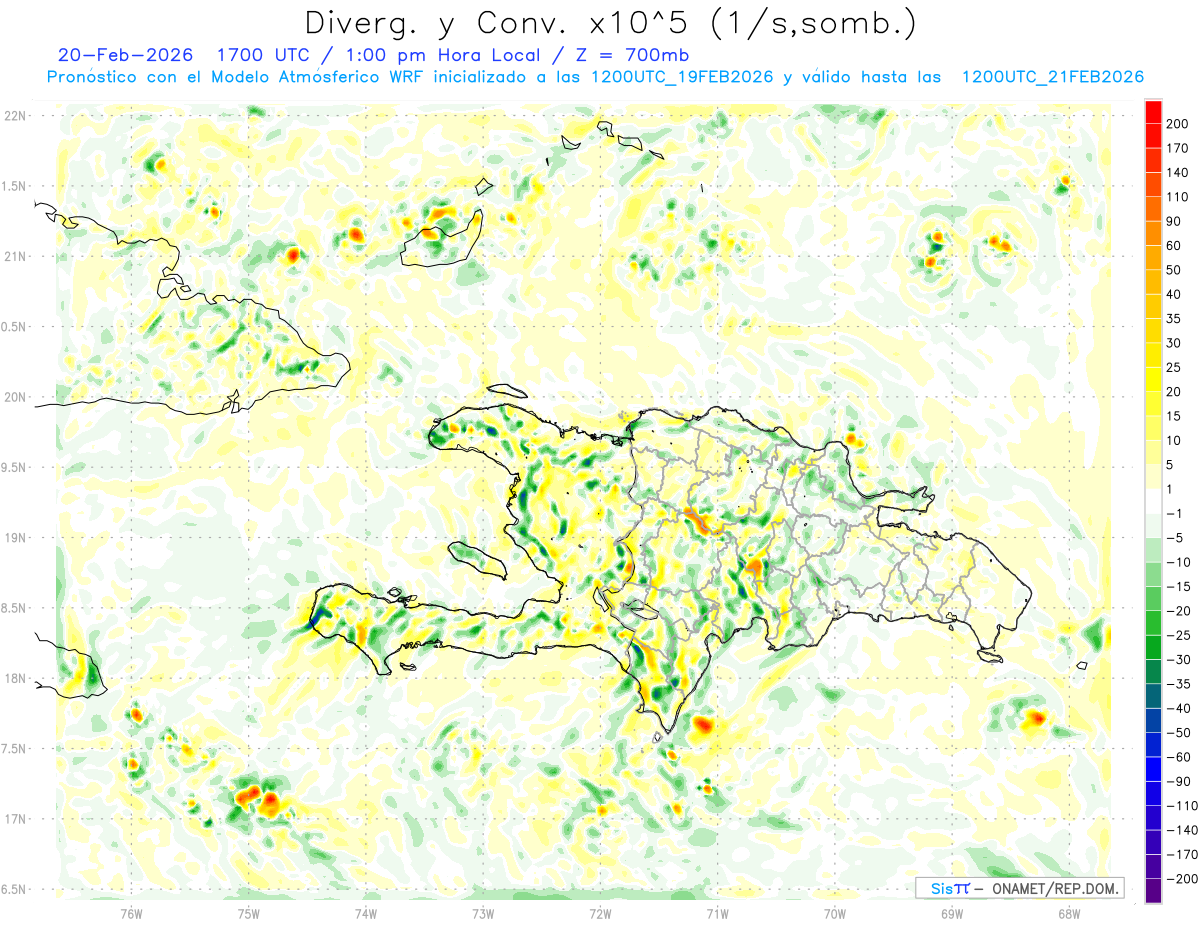Click the colorbar value '-140'

tap(1182, 830)
